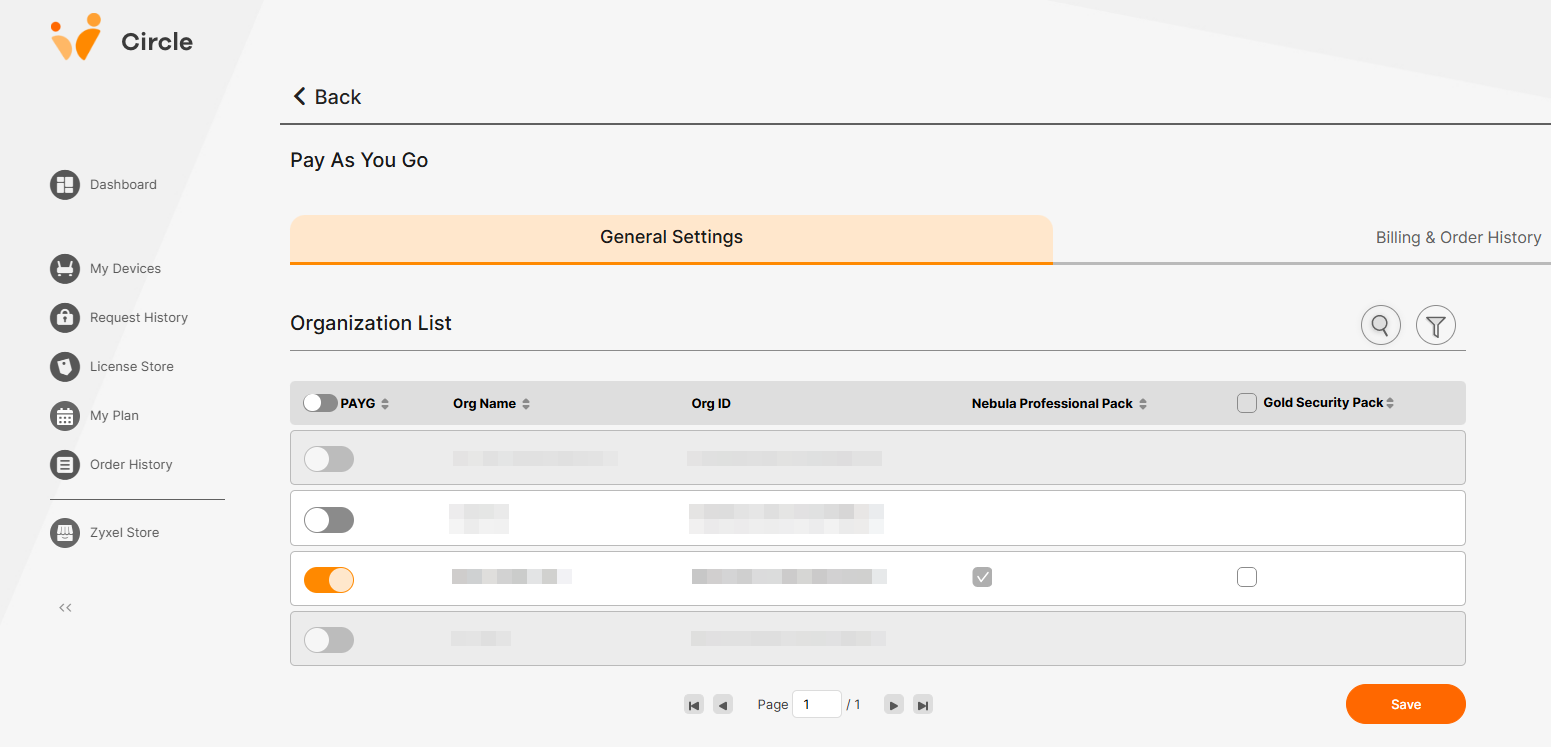The height and width of the screenshot is (747, 1551).
Task: Go to last page icon
Action: click(x=923, y=705)
